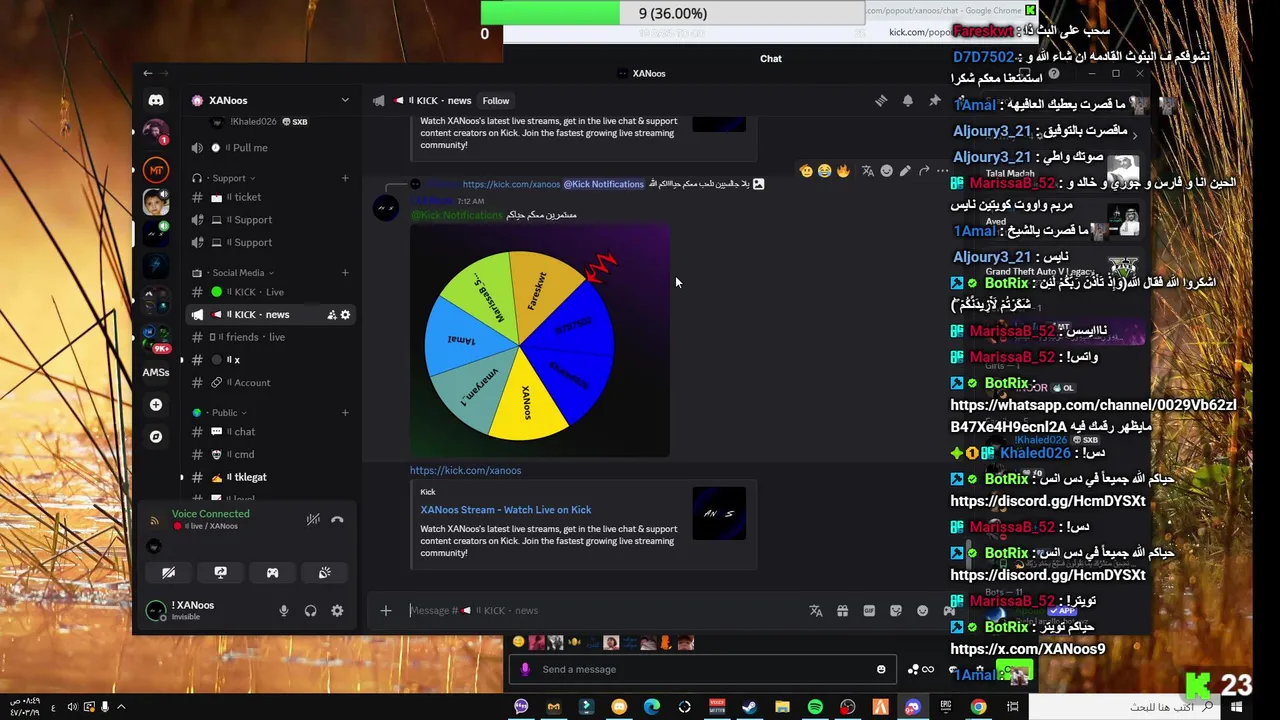Open sticker picker in message bar
1280x720 pixels.
pyautogui.click(x=896, y=611)
